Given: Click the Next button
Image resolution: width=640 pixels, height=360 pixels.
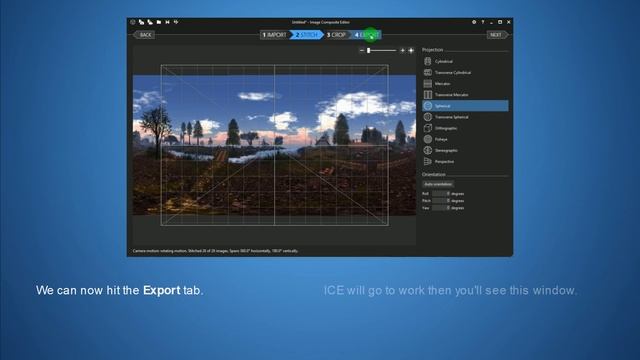Looking at the screenshot, I should point(496,35).
